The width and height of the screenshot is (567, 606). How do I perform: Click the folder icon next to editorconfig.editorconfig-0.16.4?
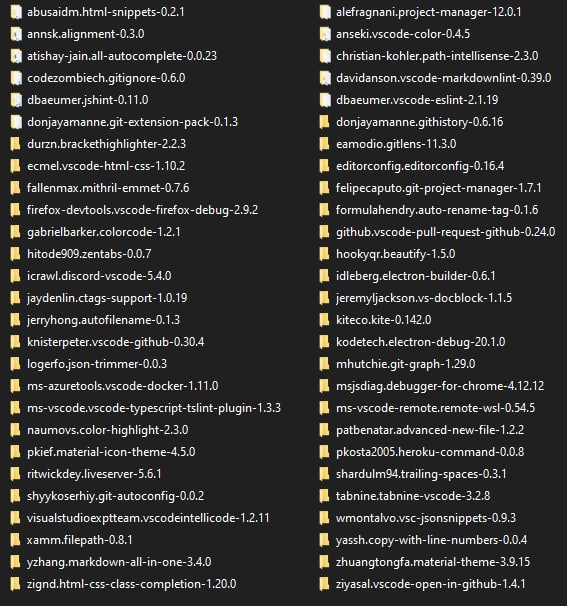point(324,166)
